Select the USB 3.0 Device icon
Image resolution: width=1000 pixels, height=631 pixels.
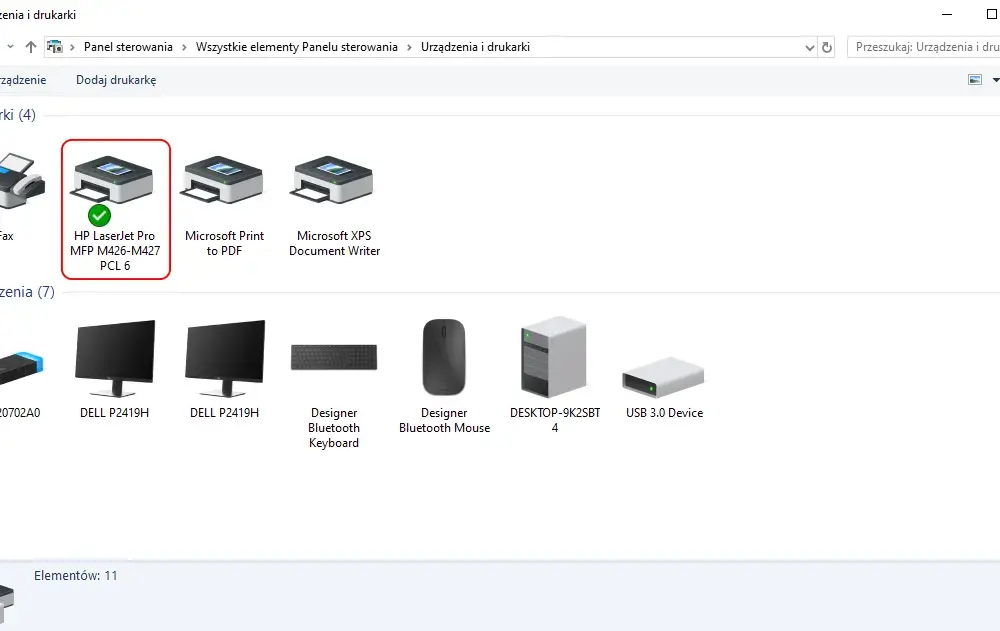coord(664,386)
